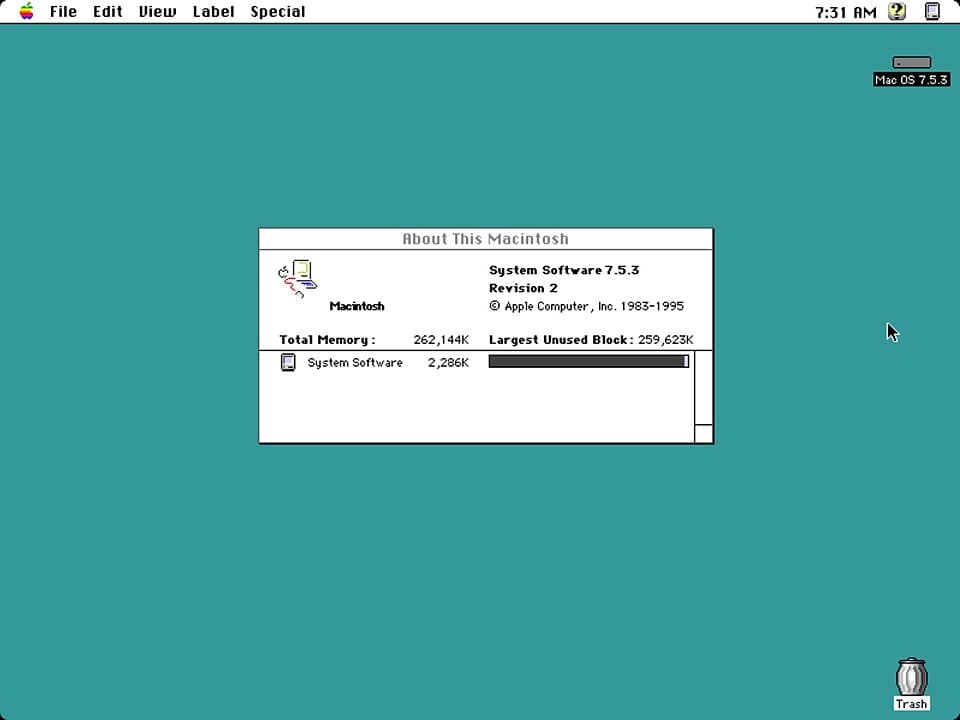Click the System Software row icon
The height and width of the screenshot is (720, 960).
point(288,362)
